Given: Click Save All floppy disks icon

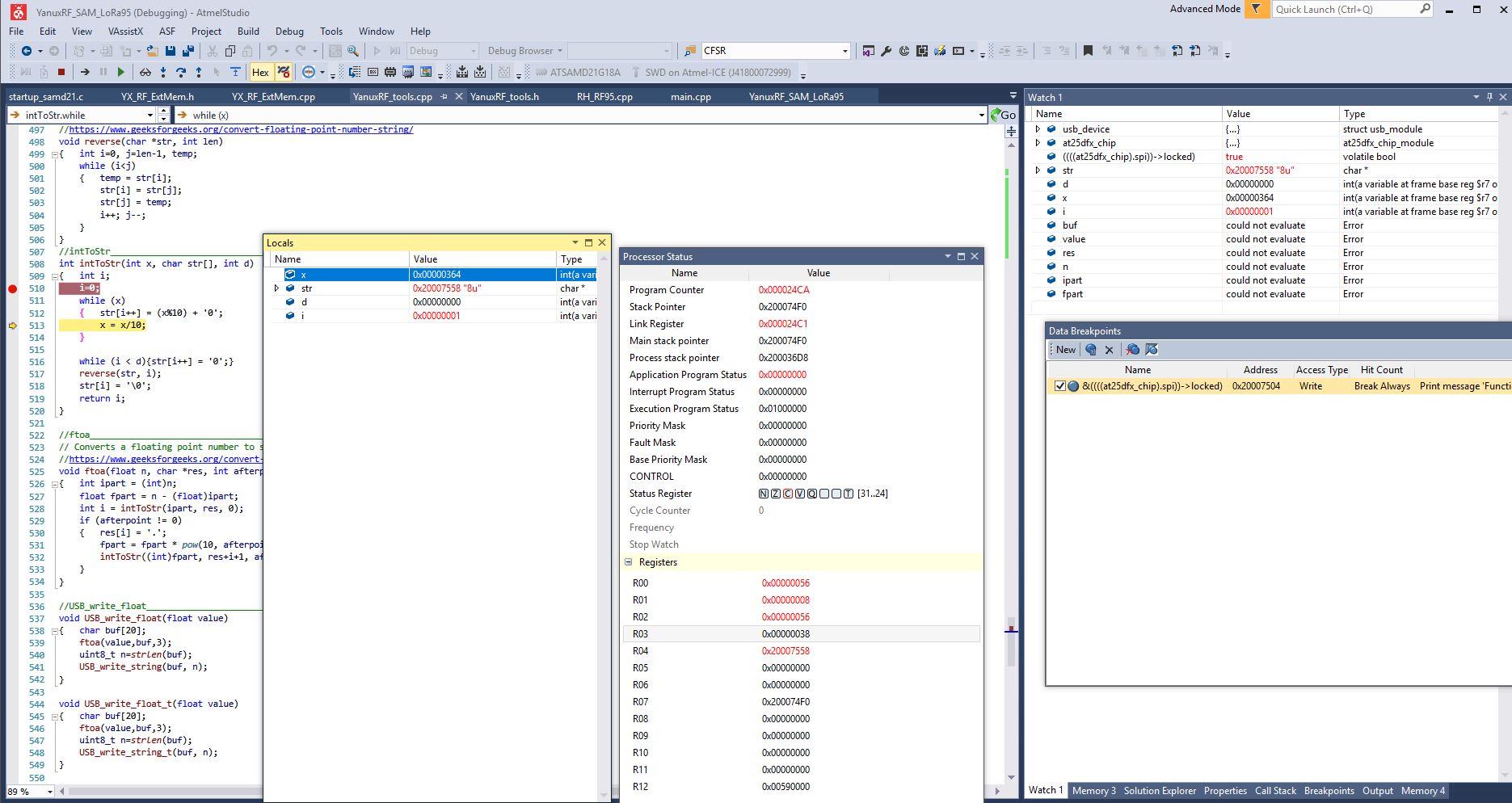Looking at the screenshot, I should pos(188,51).
